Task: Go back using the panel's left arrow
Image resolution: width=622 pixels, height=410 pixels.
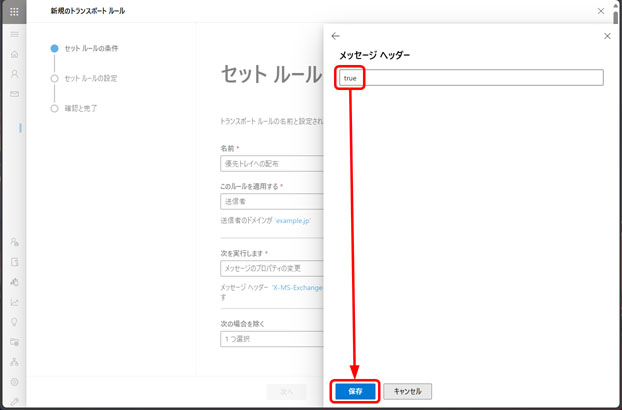Action: coord(336,36)
